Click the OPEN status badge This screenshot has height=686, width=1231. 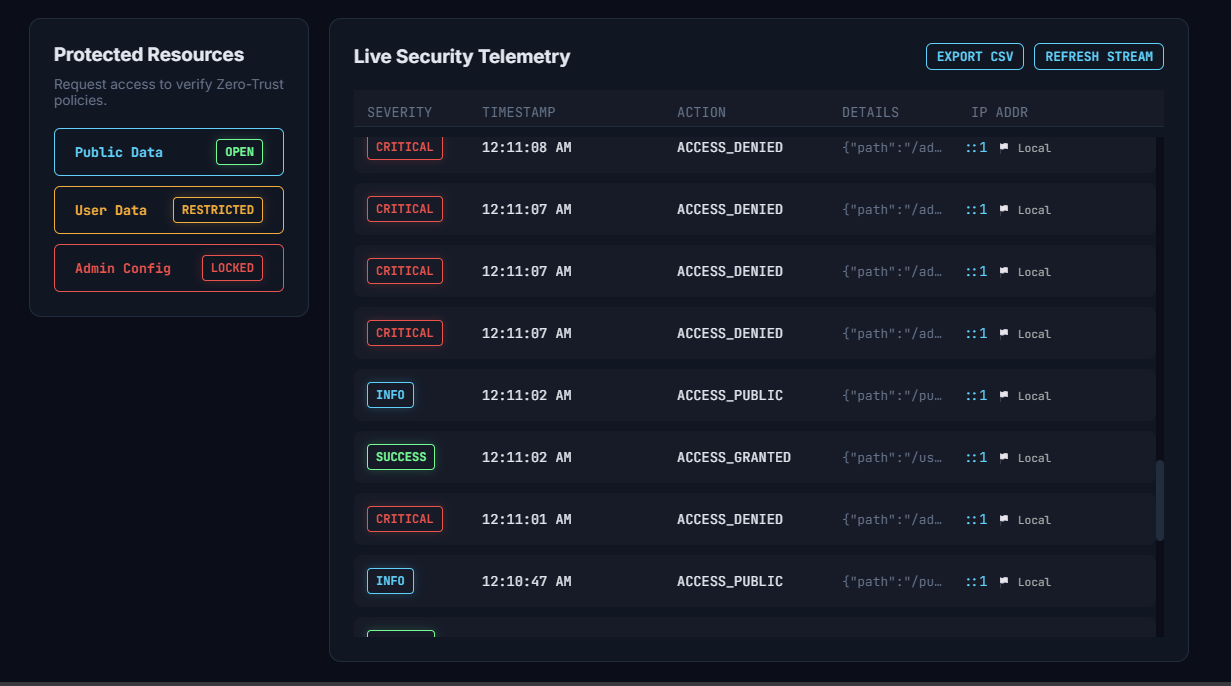[240, 152]
